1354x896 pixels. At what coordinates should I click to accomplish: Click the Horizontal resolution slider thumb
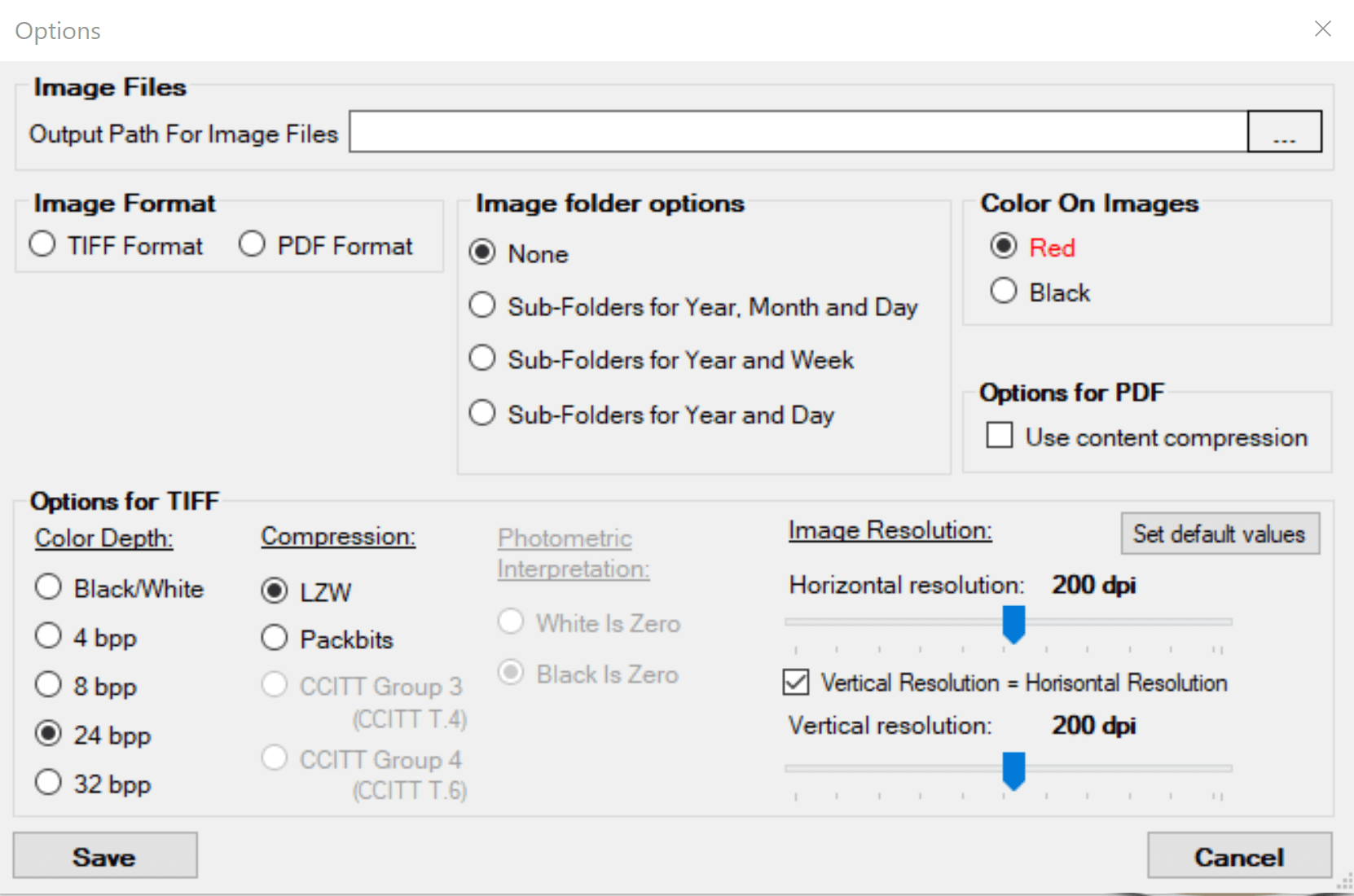[x=1013, y=624]
